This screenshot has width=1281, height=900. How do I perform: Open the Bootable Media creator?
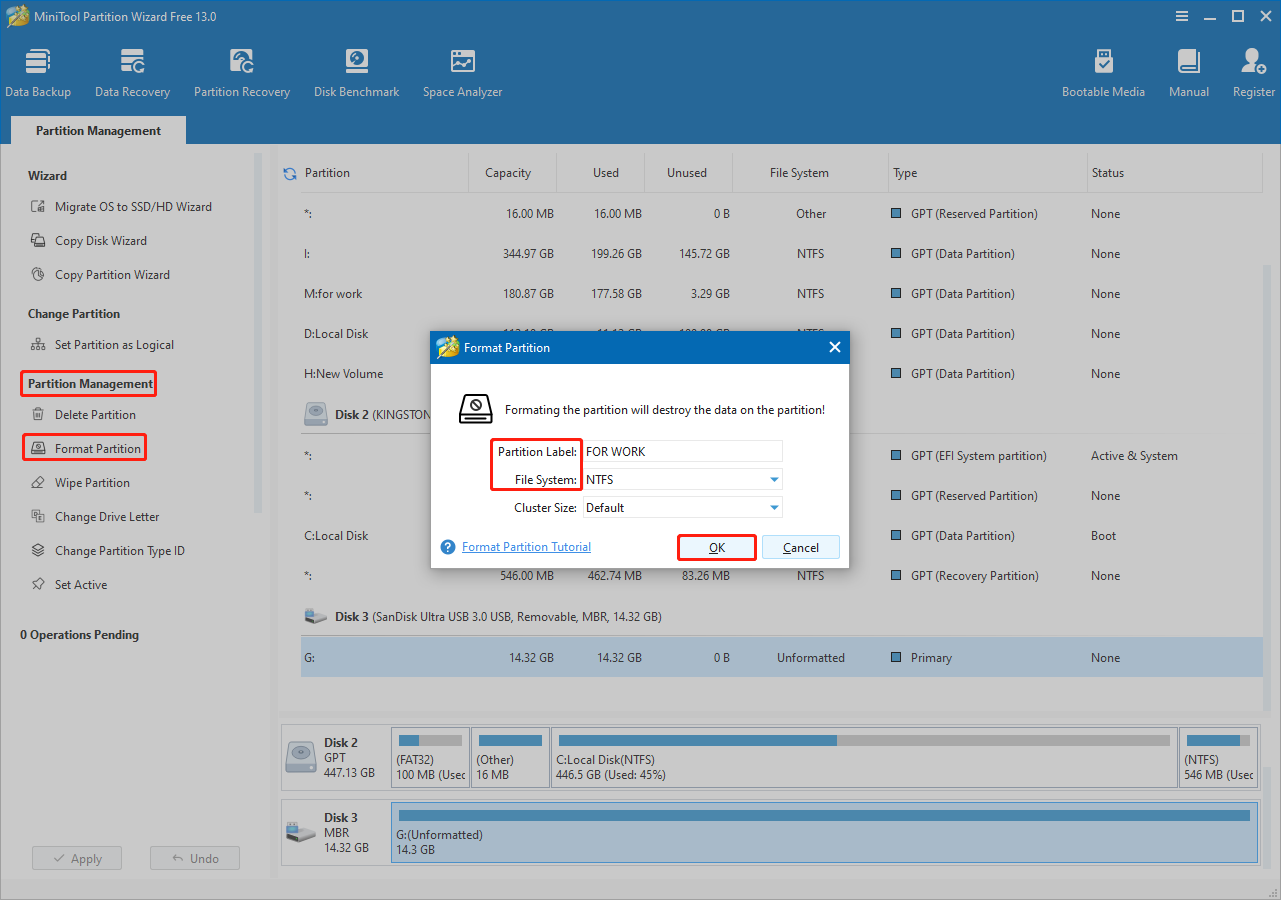pyautogui.click(x=1103, y=70)
